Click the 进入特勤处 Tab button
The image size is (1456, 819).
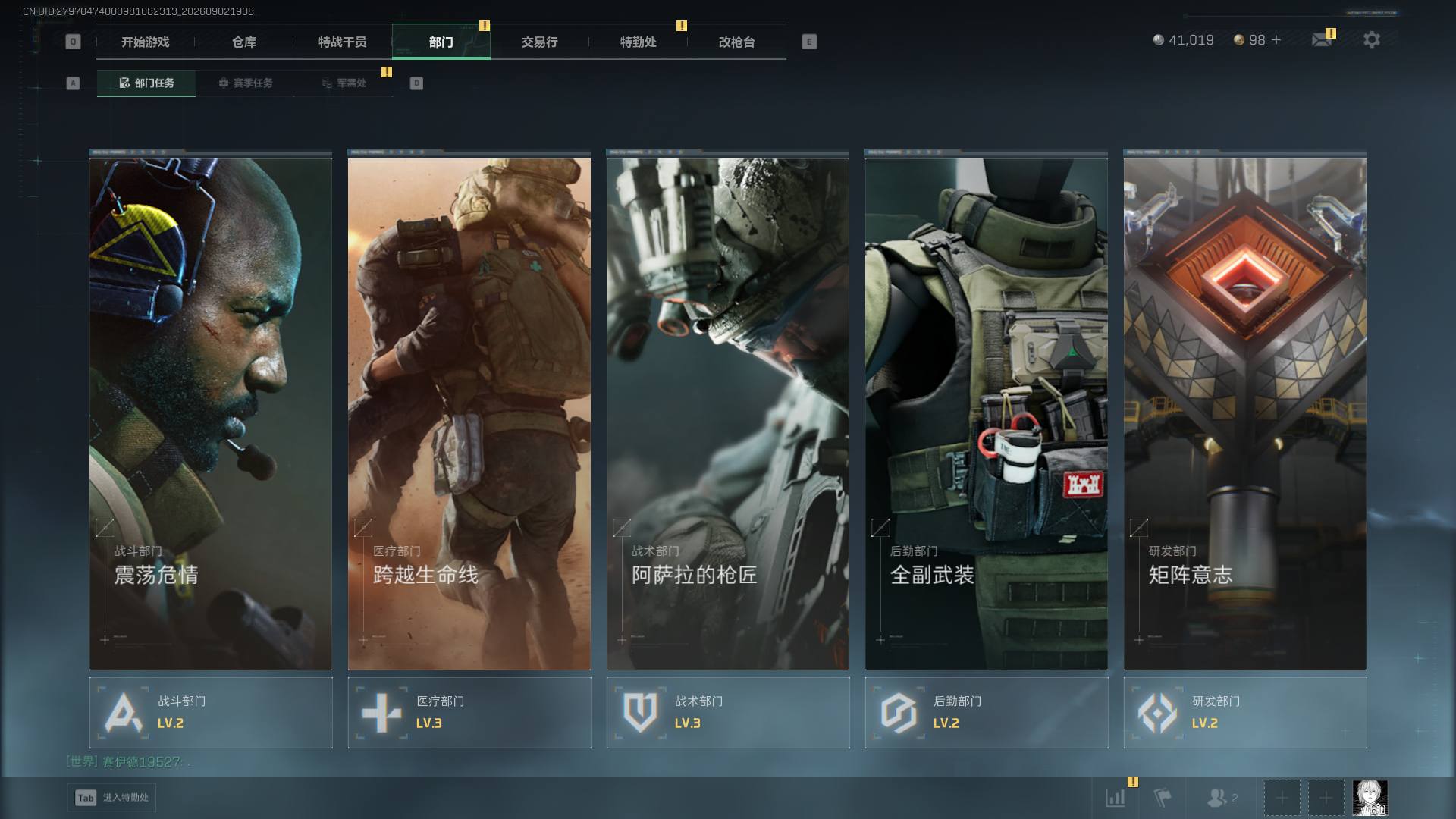(111, 798)
